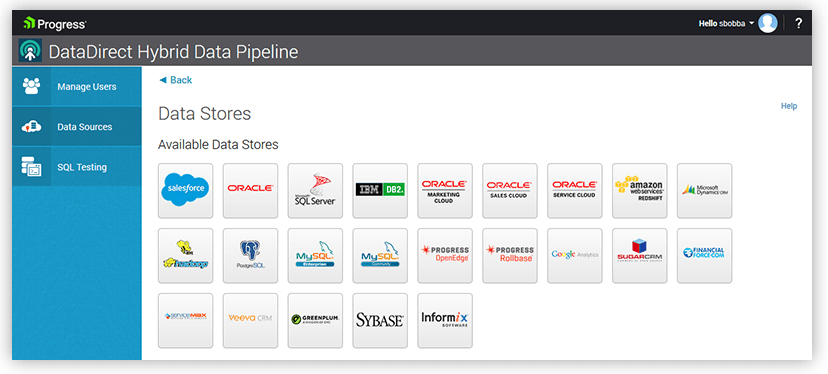
Task: Select the Informix data store tile
Action: click(445, 321)
